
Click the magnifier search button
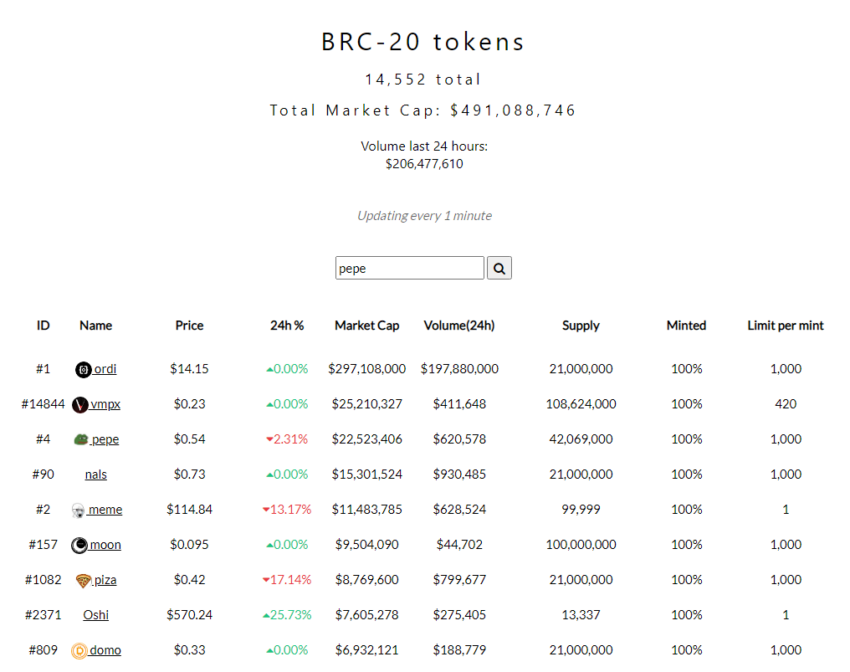point(499,268)
